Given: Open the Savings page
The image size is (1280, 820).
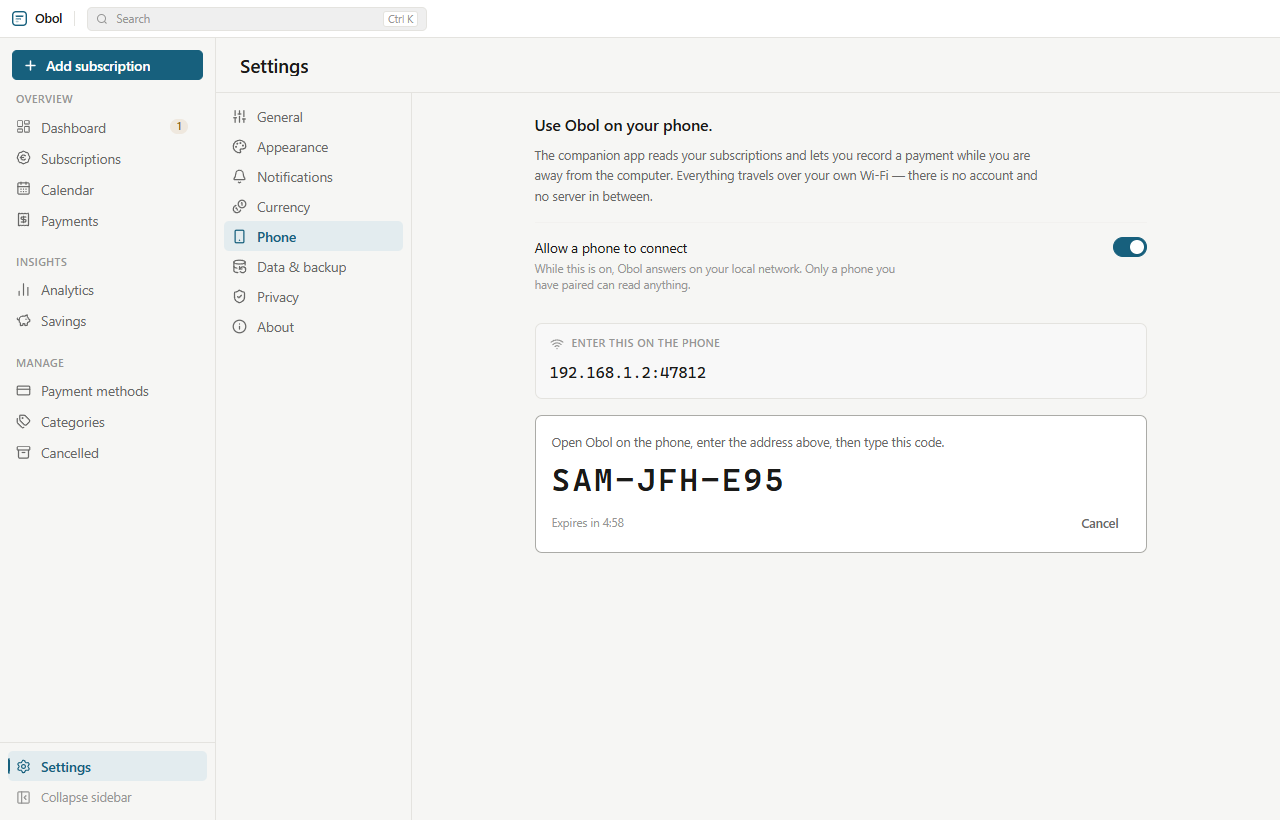Looking at the screenshot, I should [x=107, y=320].
